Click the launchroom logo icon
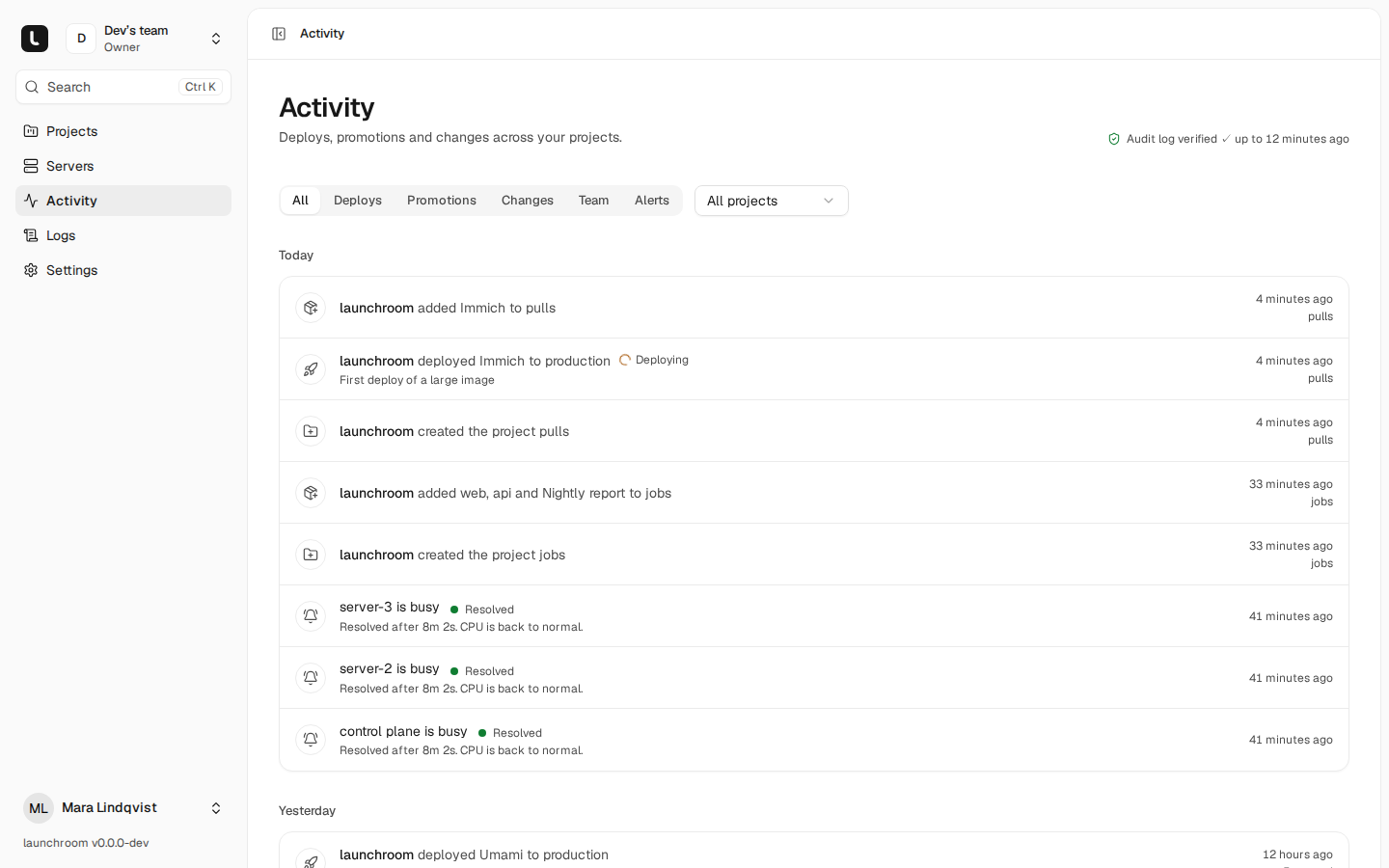This screenshot has height=868, width=1389. [x=35, y=39]
